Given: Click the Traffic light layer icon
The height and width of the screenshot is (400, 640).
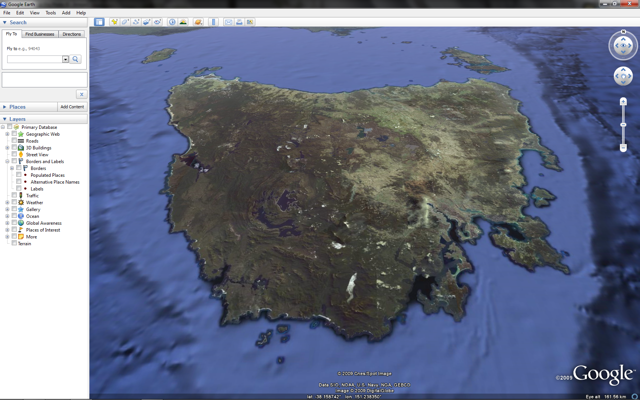Looking at the screenshot, I should pos(21,196).
